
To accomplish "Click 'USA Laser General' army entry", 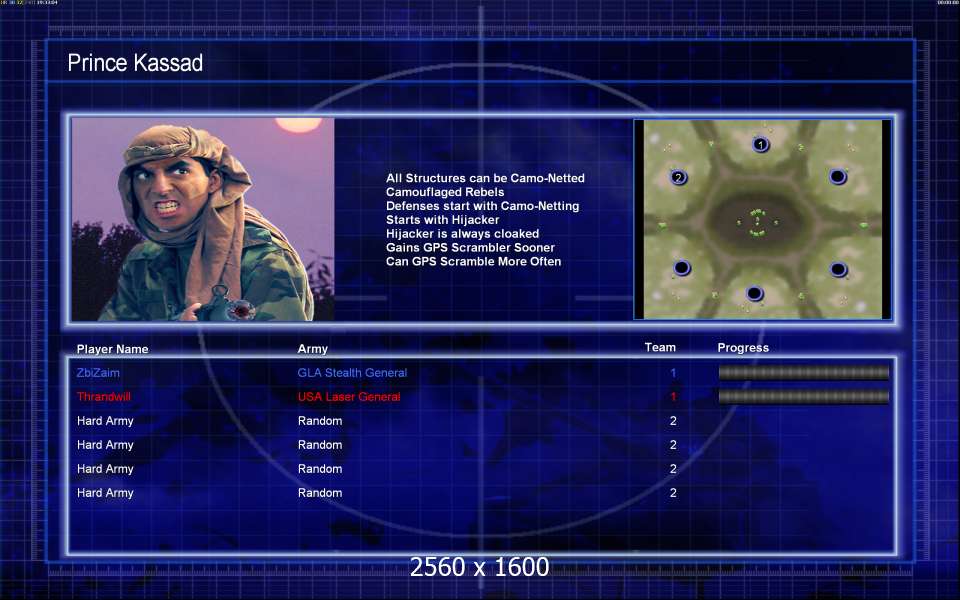I will [349, 397].
